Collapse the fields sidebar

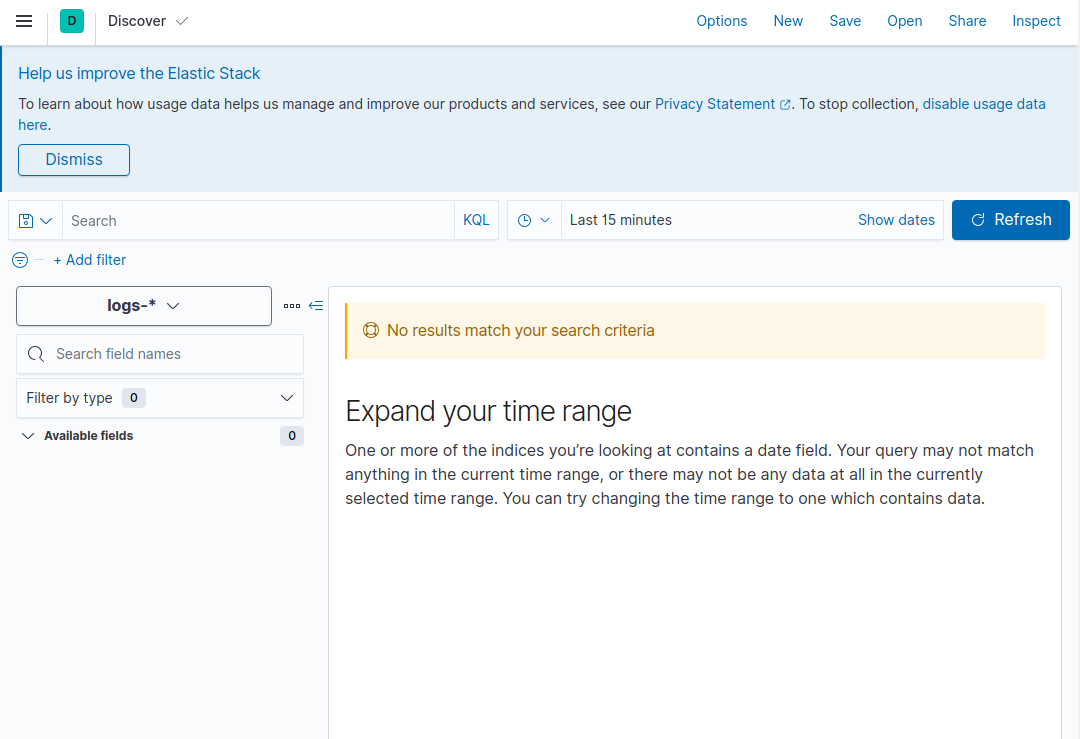316,306
